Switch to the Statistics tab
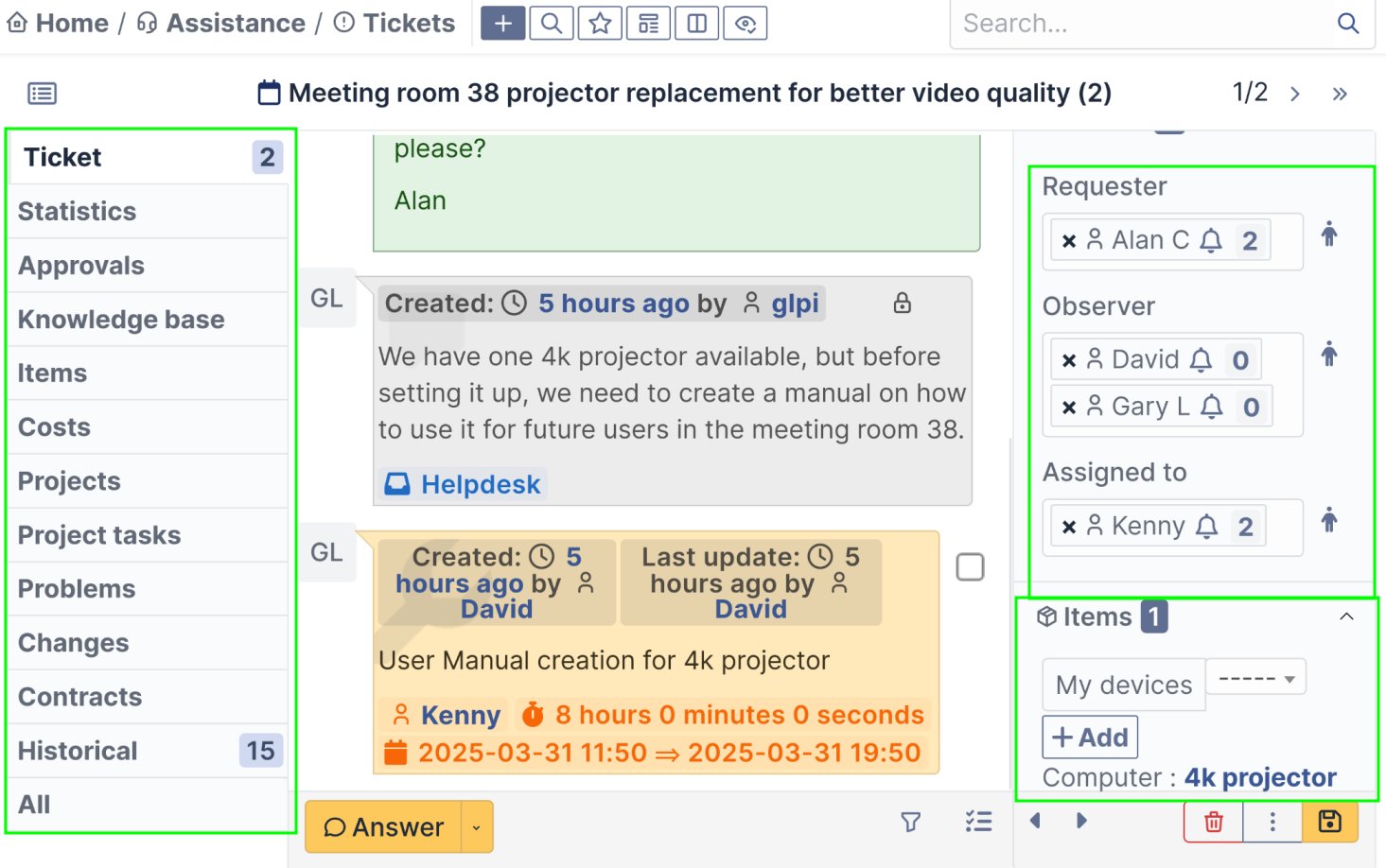Image resolution: width=1386 pixels, height=868 pixels. (77, 211)
